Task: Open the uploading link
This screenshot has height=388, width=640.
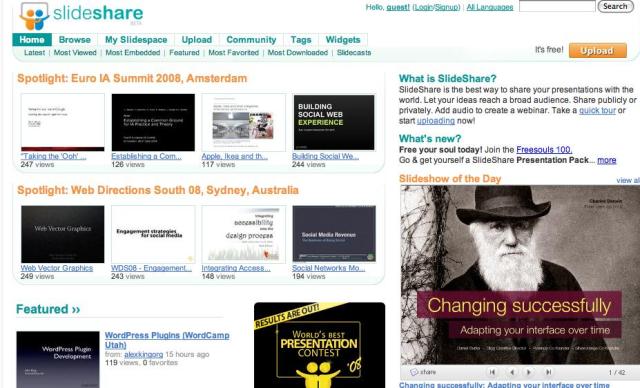Action: [x=436, y=121]
